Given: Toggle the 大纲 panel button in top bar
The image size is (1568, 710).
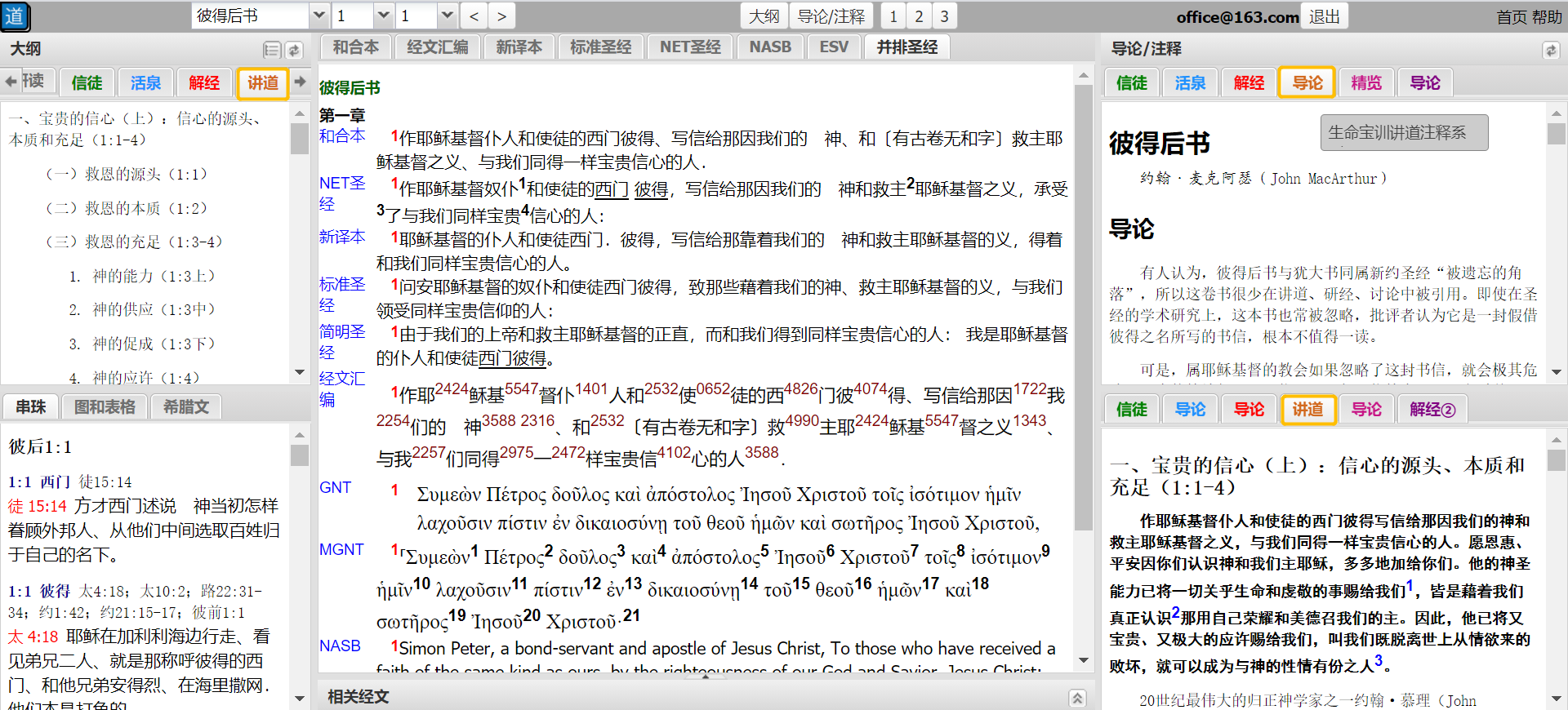Looking at the screenshot, I should pyautogui.click(x=764, y=16).
